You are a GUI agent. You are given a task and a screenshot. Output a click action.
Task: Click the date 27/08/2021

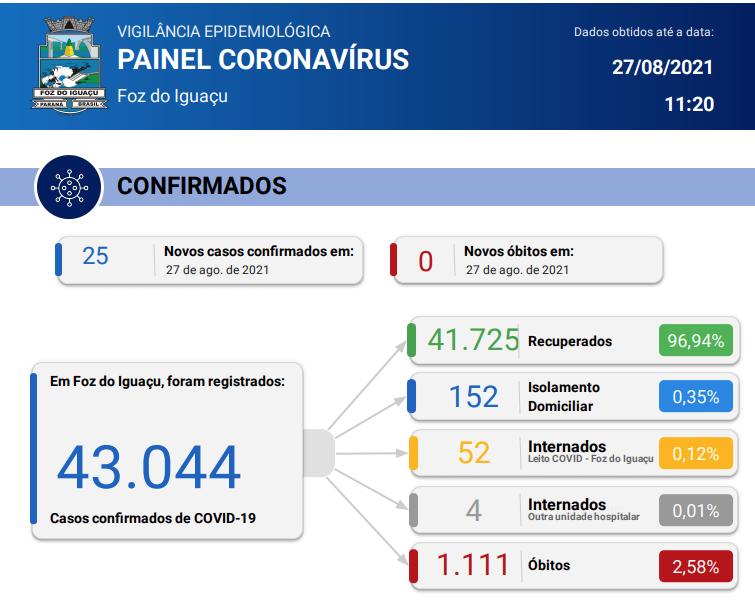point(662,67)
